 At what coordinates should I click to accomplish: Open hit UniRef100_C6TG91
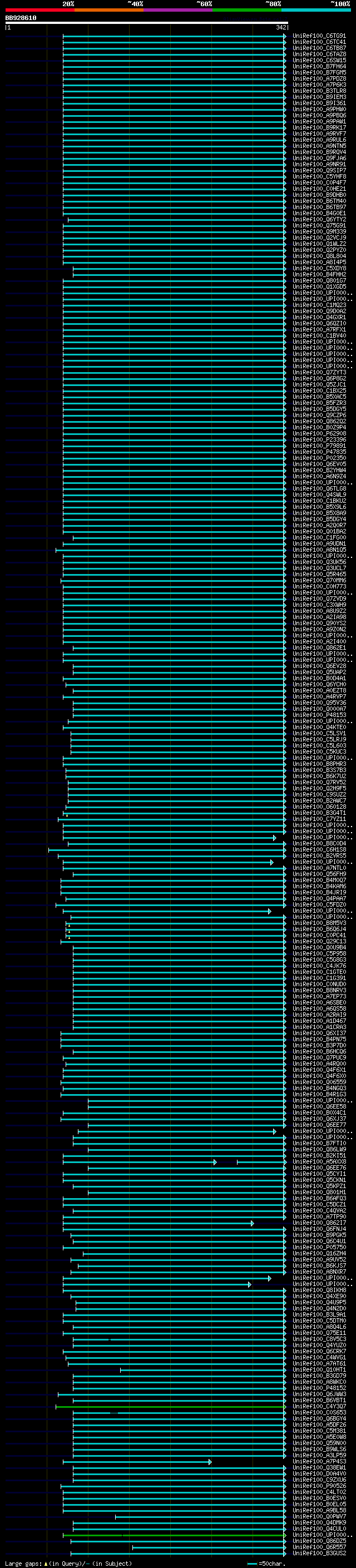[319, 36]
